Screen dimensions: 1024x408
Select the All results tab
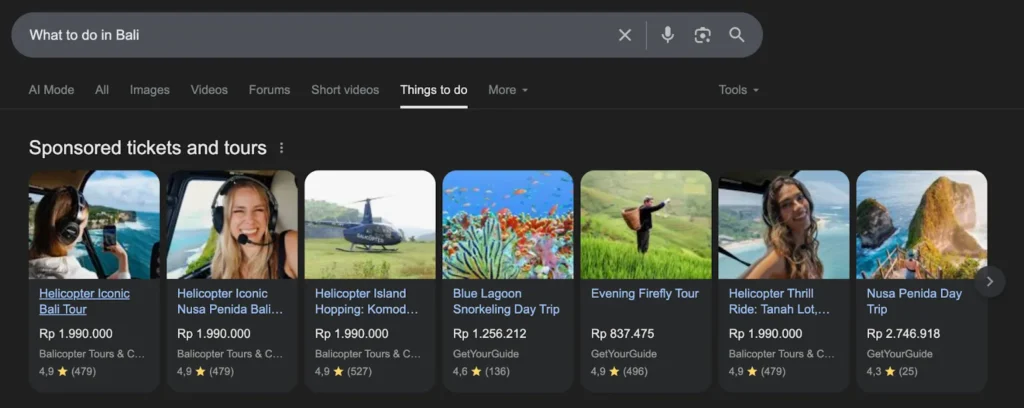click(x=102, y=90)
